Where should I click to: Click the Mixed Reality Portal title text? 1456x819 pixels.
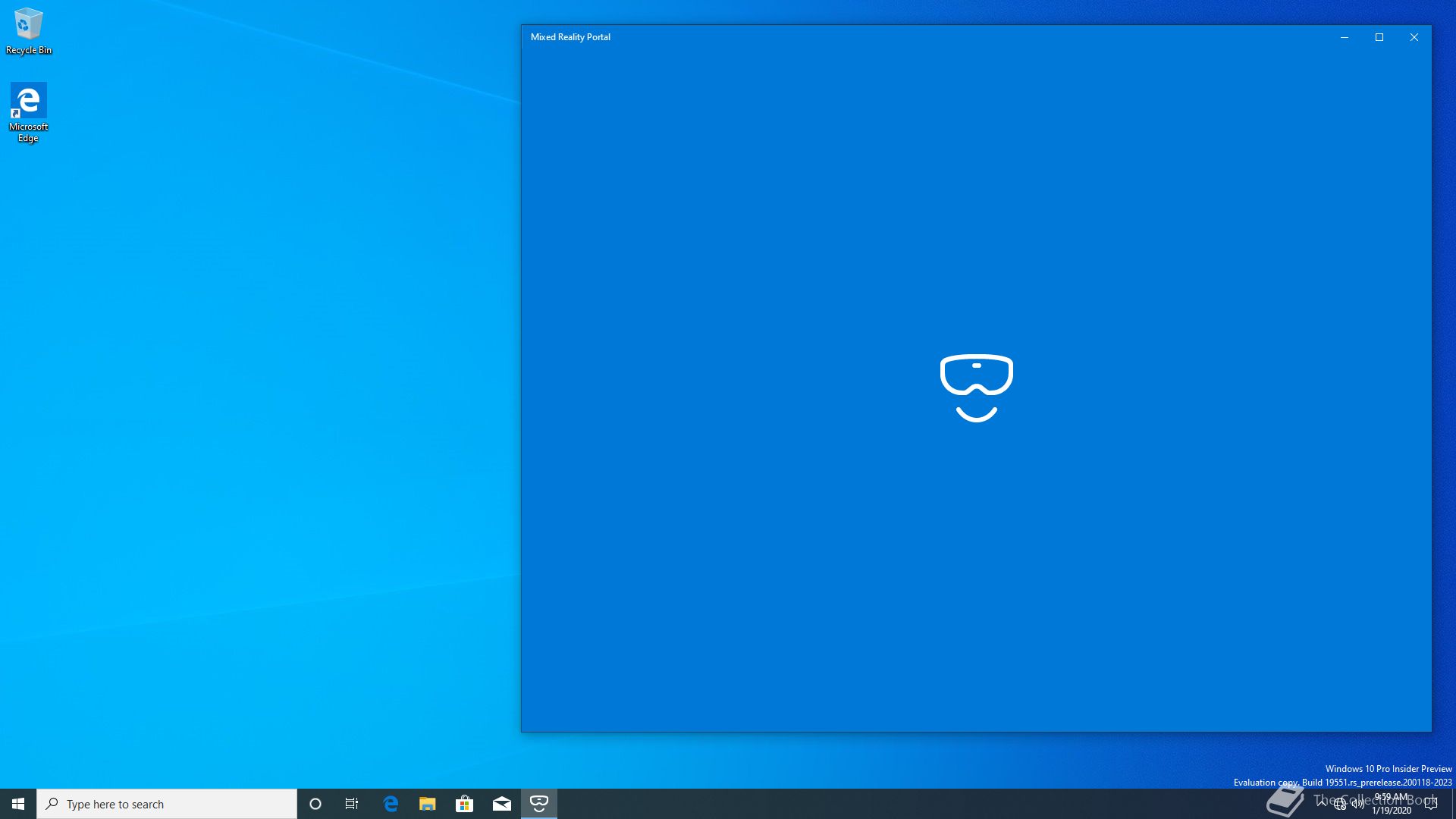[x=570, y=37]
